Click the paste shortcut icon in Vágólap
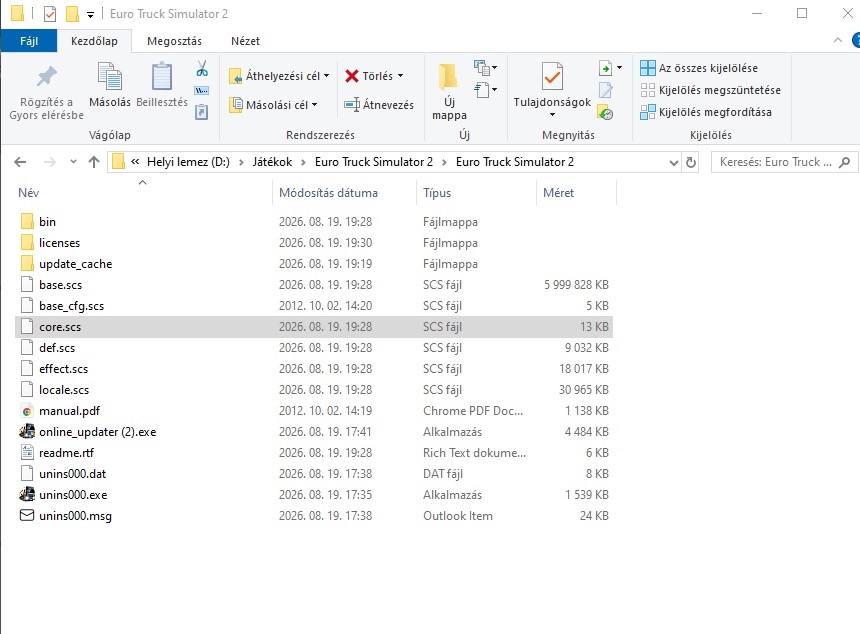860x634 pixels. pos(202,112)
